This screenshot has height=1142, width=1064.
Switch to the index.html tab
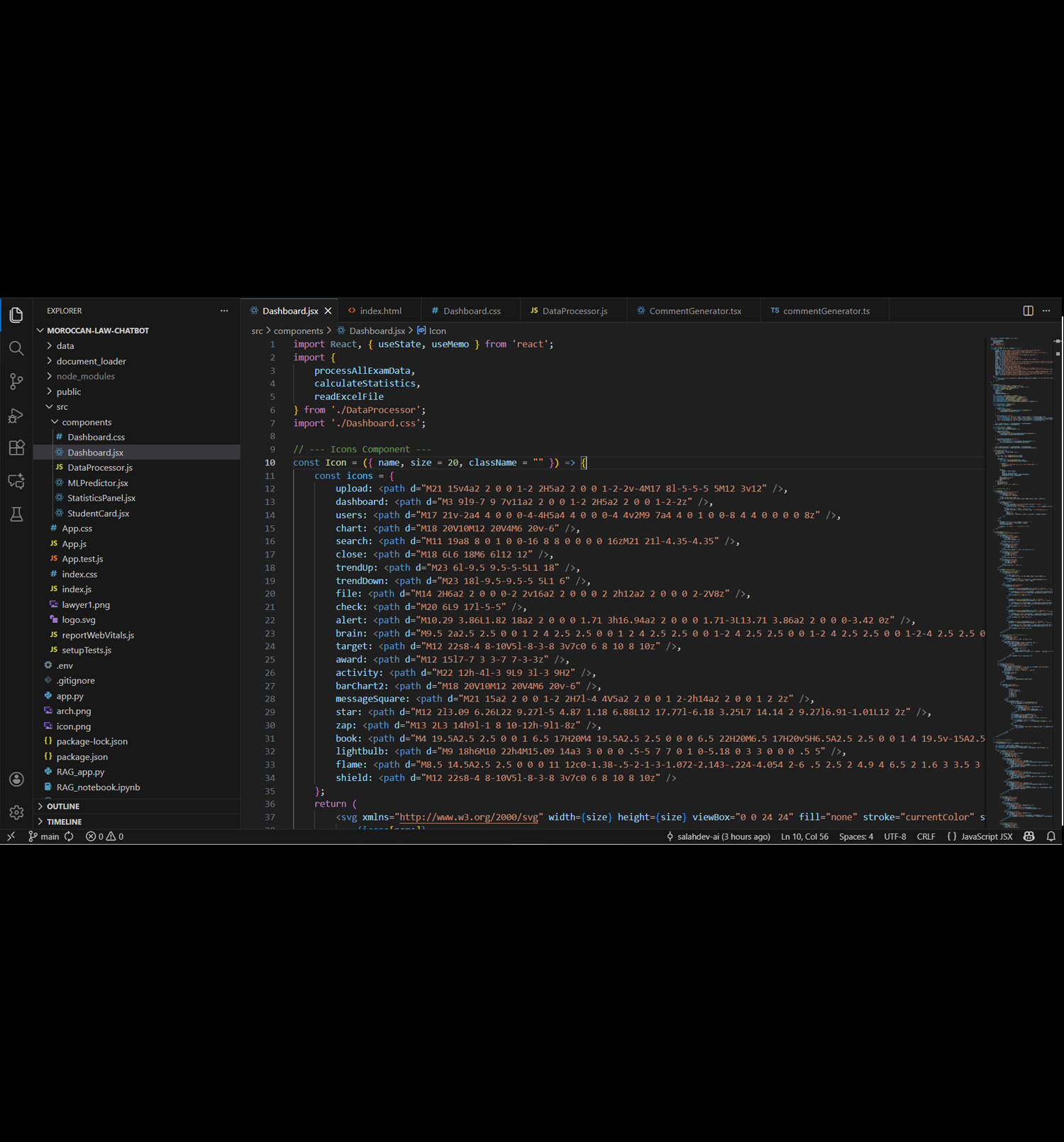click(380, 311)
